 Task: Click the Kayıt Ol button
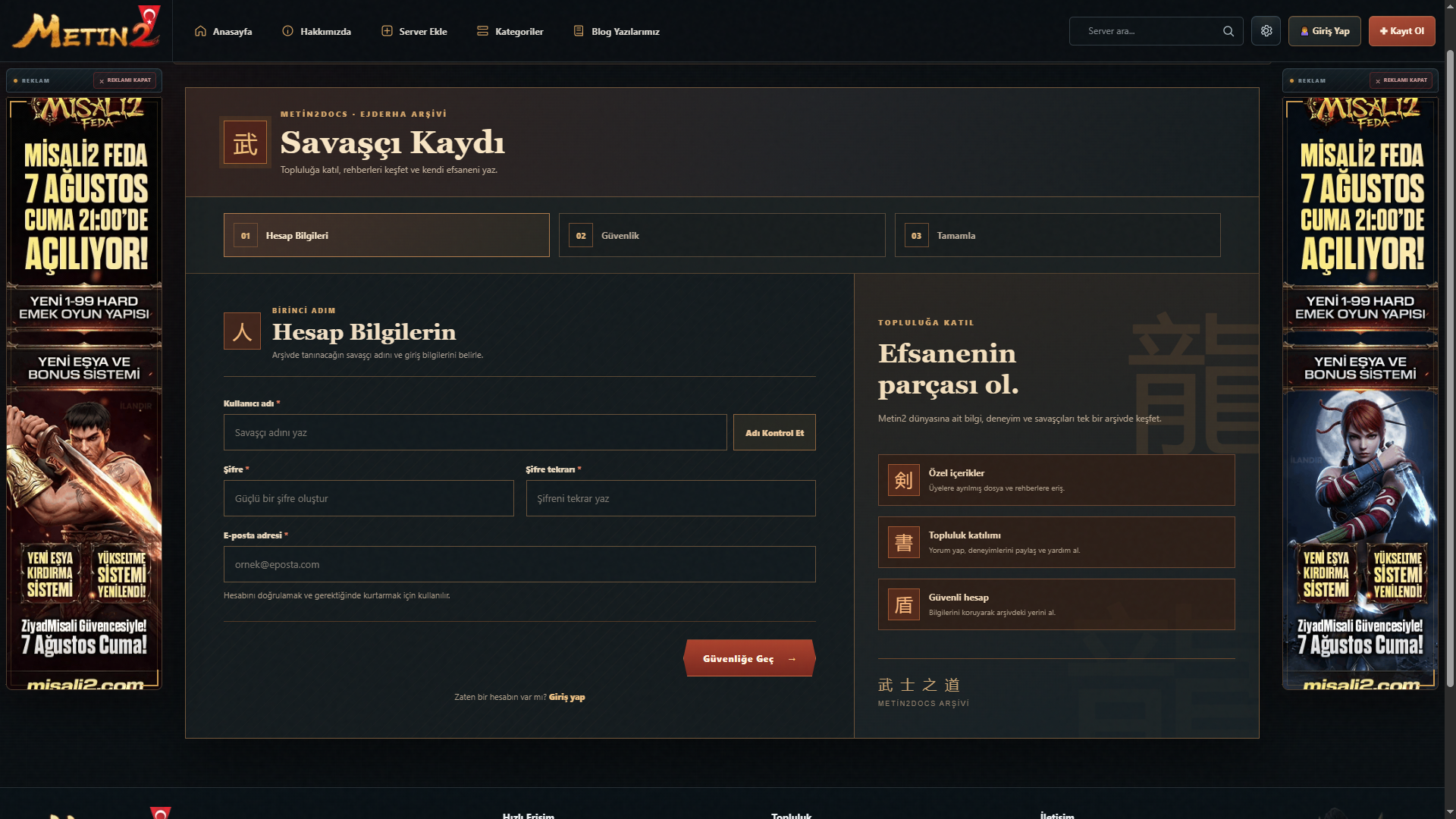(x=1402, y=31)
